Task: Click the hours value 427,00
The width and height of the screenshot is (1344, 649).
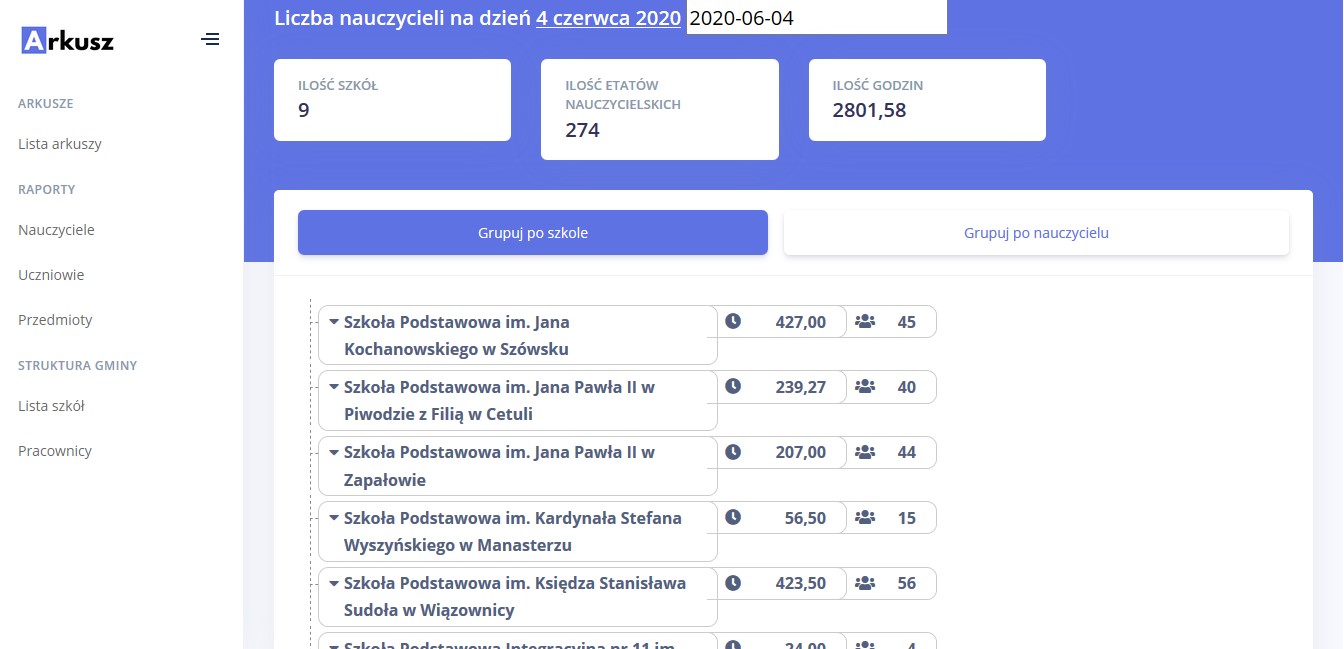Action: [x=801, y=322]
